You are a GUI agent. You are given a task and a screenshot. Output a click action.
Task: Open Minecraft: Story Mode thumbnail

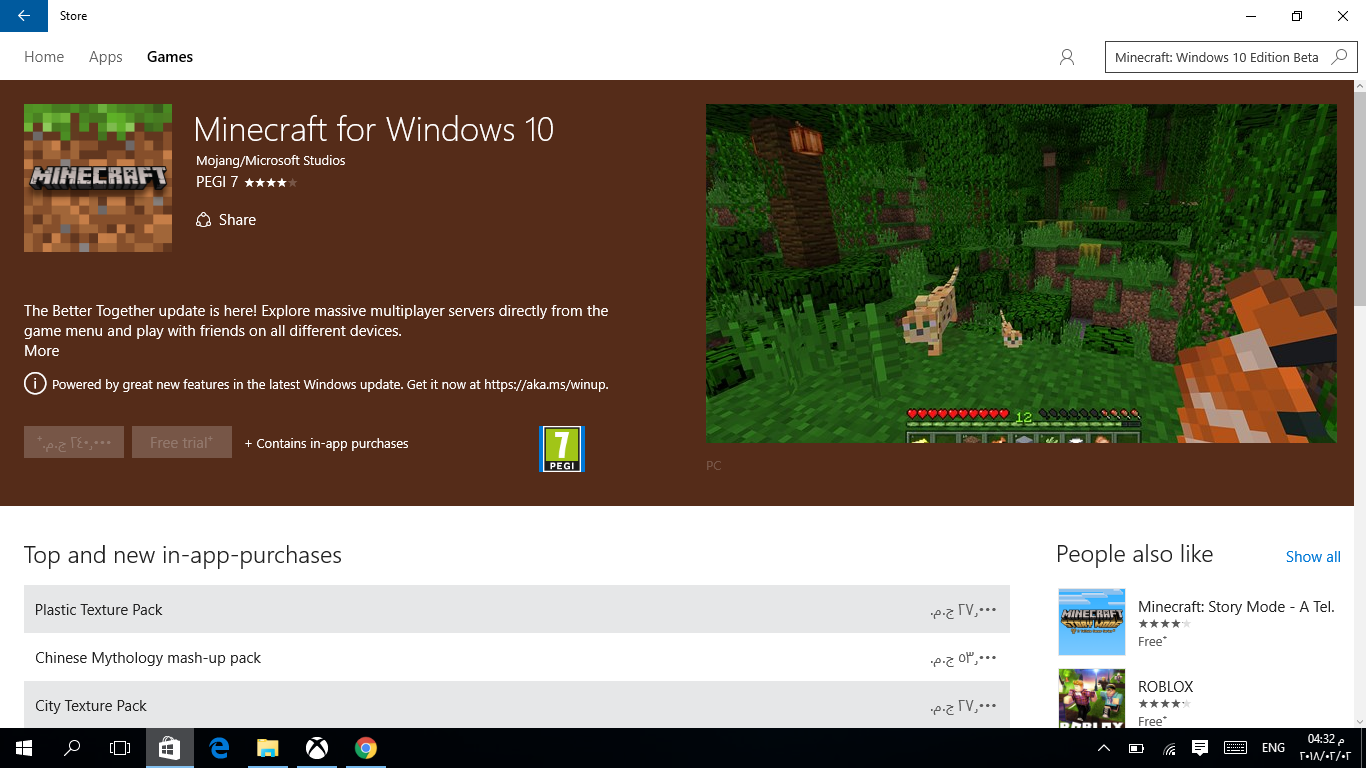click(1092, 622)
